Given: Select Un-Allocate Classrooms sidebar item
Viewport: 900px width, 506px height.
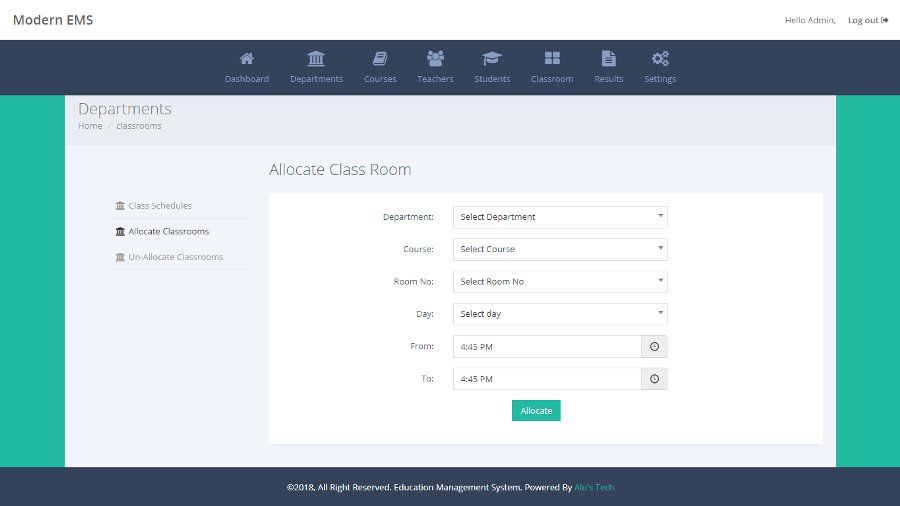Looking at the screenshot, I should (x=175, y=257).
